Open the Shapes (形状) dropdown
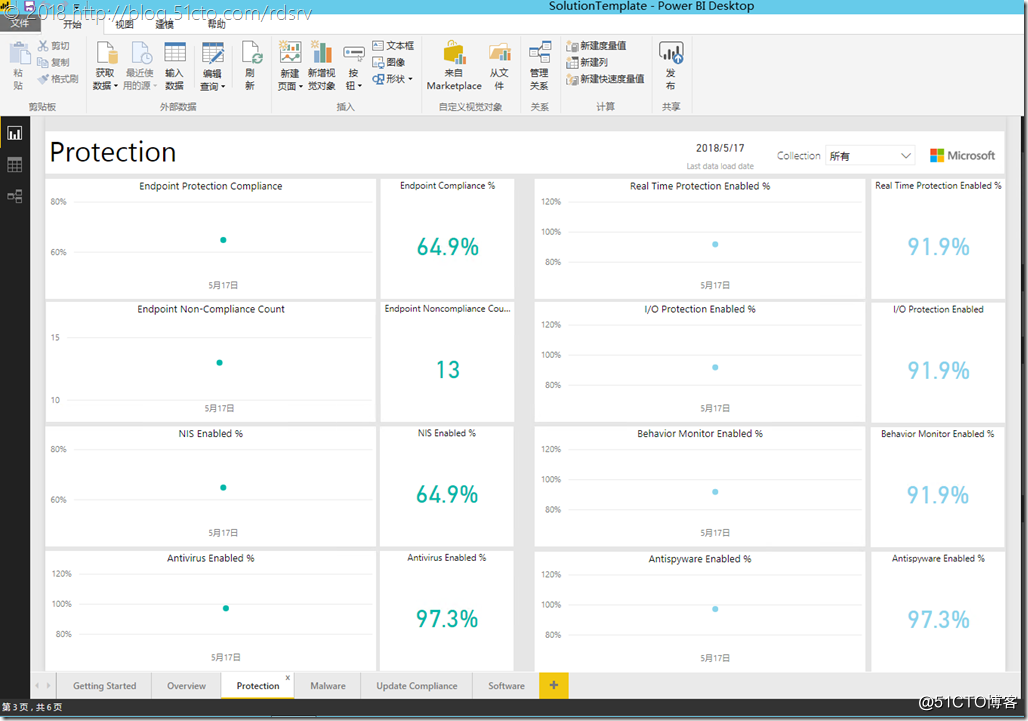 393,79
